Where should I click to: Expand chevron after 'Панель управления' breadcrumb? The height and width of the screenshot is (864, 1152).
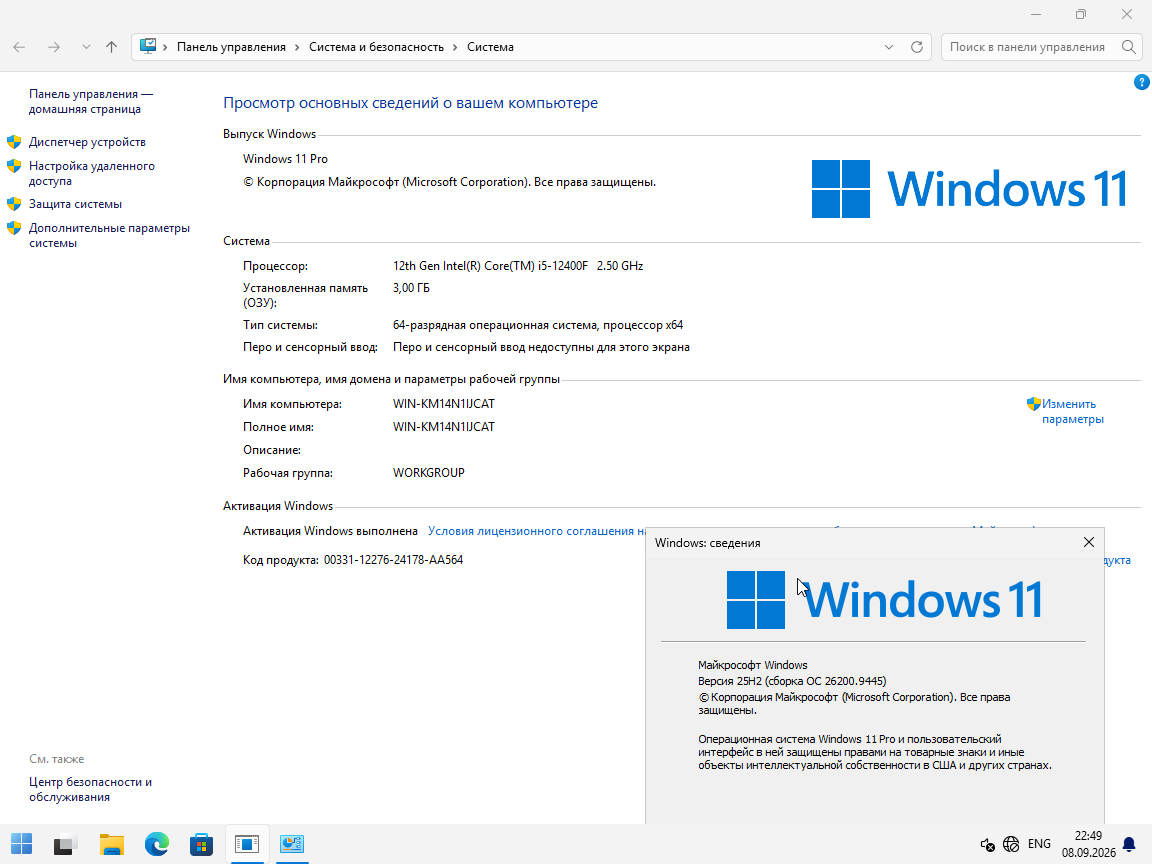pyautogui.click(x=298, y=47)
